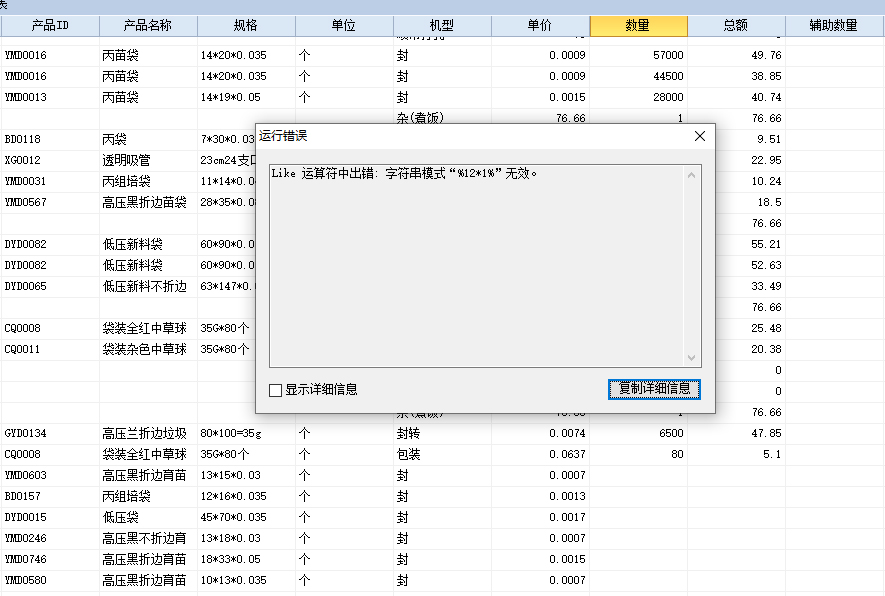This screenshot has height=596, width=885.
Task: Select the 单位 column header
Action: 344,25
